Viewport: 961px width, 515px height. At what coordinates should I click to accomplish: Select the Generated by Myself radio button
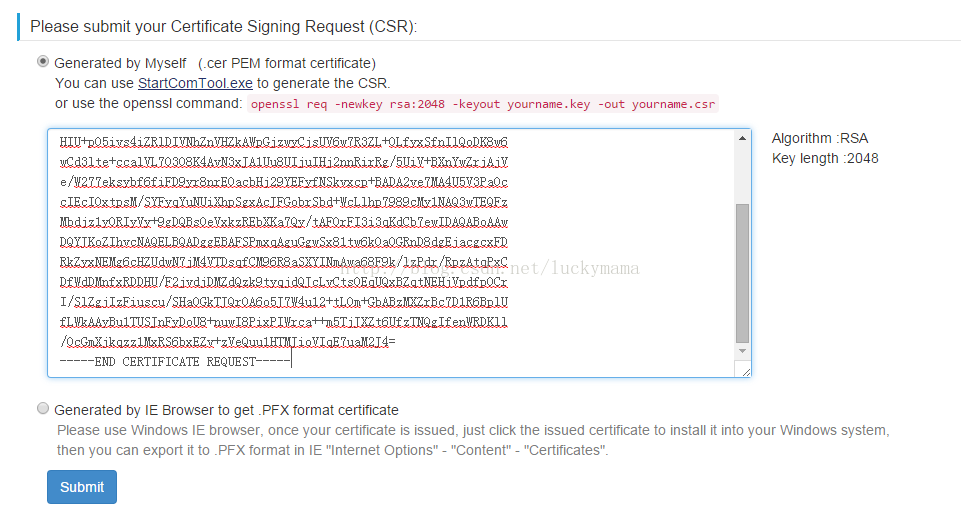[x=43, y=61]
